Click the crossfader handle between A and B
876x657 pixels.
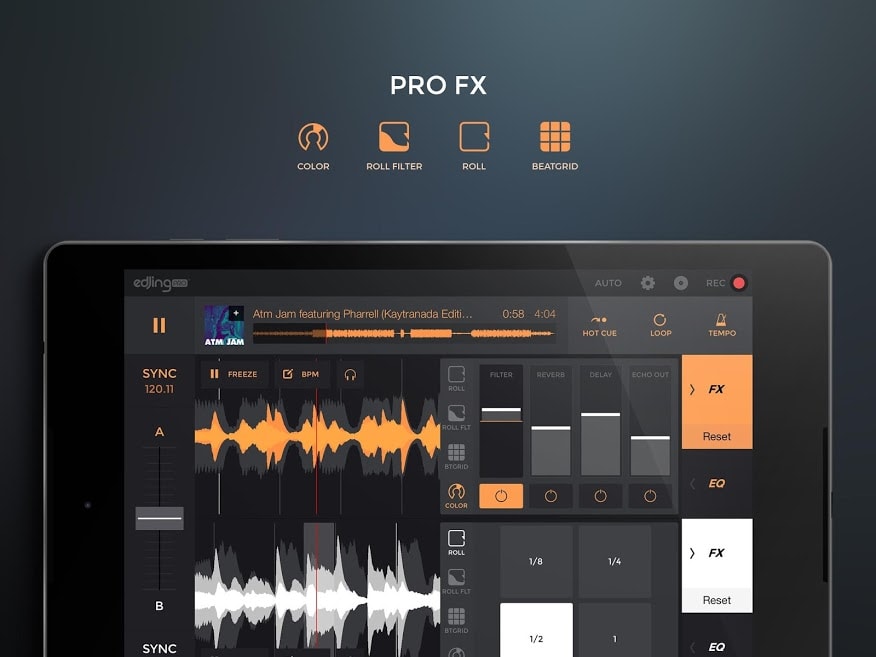tap(159, 518)
